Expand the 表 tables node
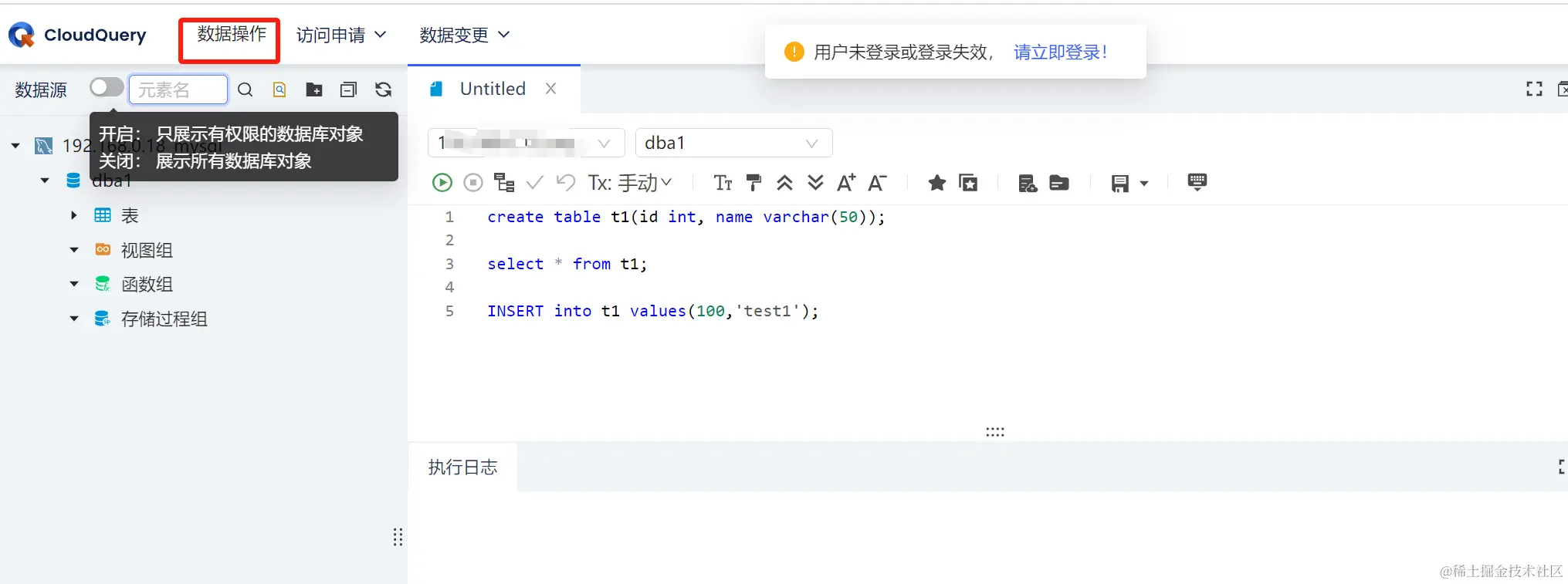The height and width of the screenshot is (584, 1568). coord(74,215)
